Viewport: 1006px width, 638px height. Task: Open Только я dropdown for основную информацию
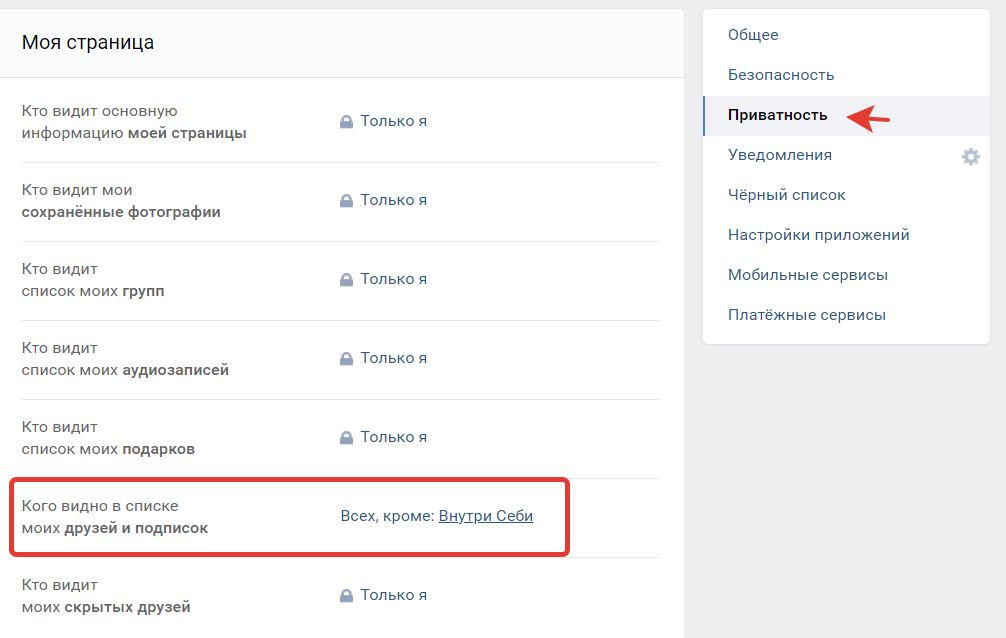pyautogui.click(x=393, y=121)
